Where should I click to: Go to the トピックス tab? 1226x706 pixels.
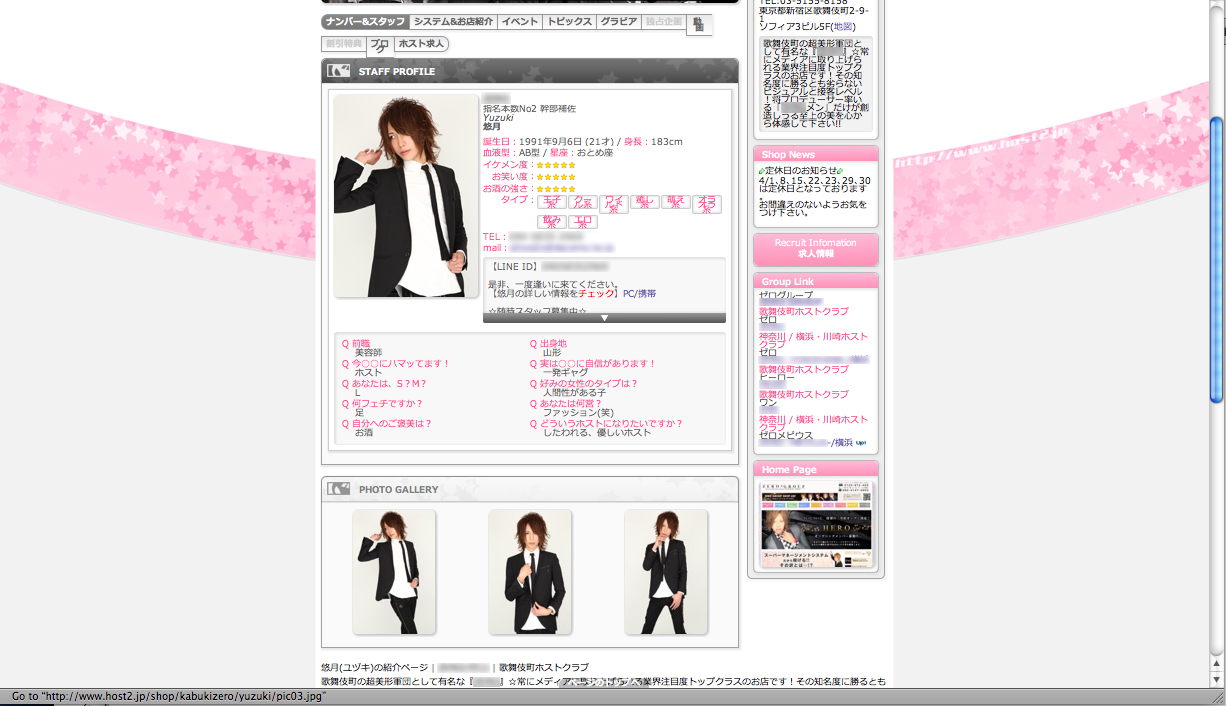pyautogui.click(x=569, y=22)
